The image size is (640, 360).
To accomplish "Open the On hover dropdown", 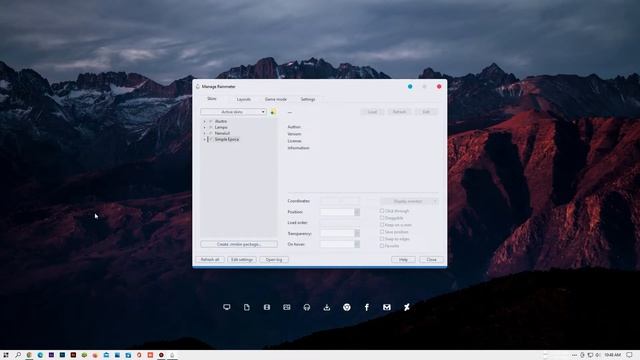I will click(x=340, y=244).
